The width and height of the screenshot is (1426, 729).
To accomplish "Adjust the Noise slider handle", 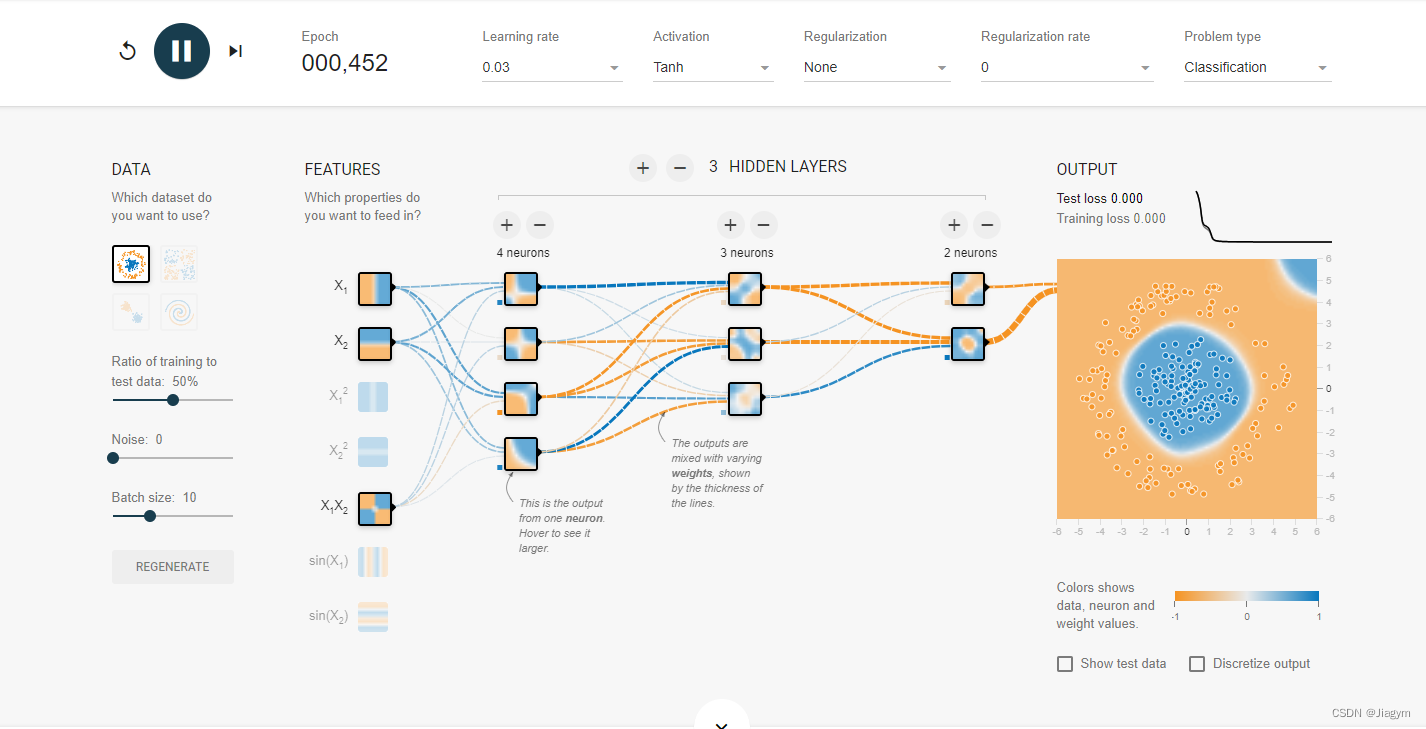I will [113, 458].
